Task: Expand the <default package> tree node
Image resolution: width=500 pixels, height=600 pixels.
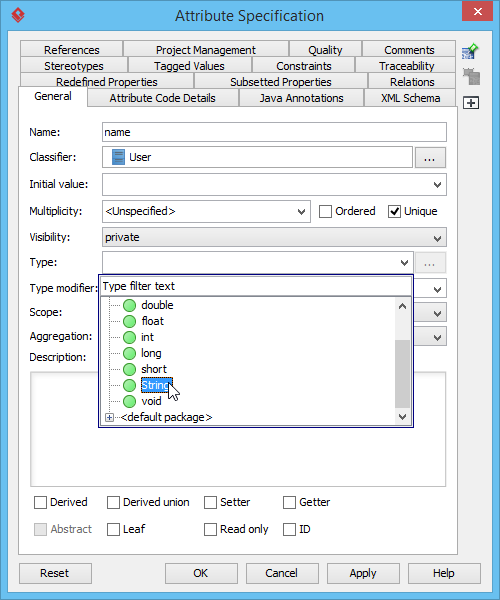Action: (x=109, y=417)
